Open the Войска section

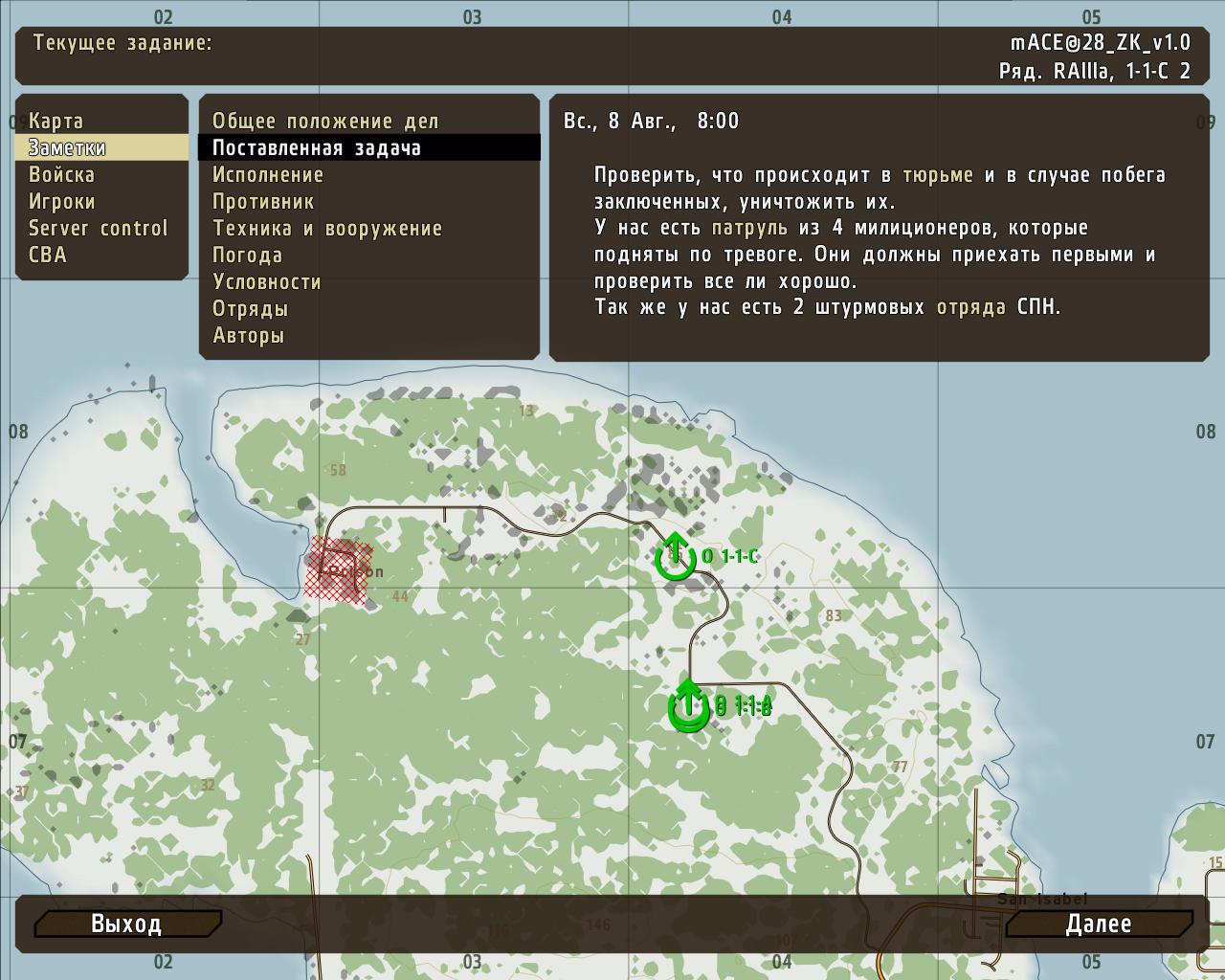click(x=61, y=174)
